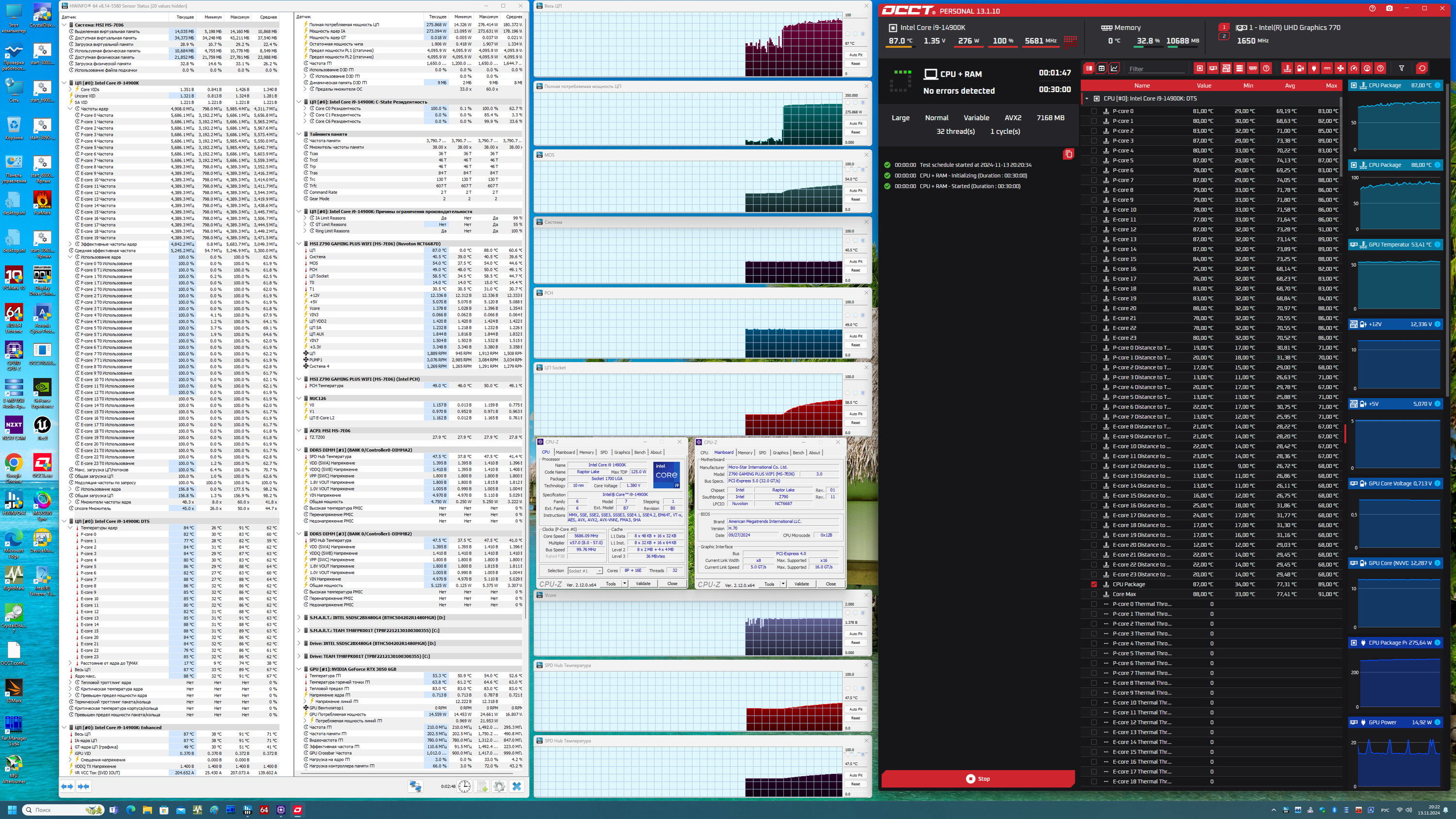Check the P-core 3 row checkbox in OCCT
Viewport: 1456px width, 819px height.
click(1093, 141)
